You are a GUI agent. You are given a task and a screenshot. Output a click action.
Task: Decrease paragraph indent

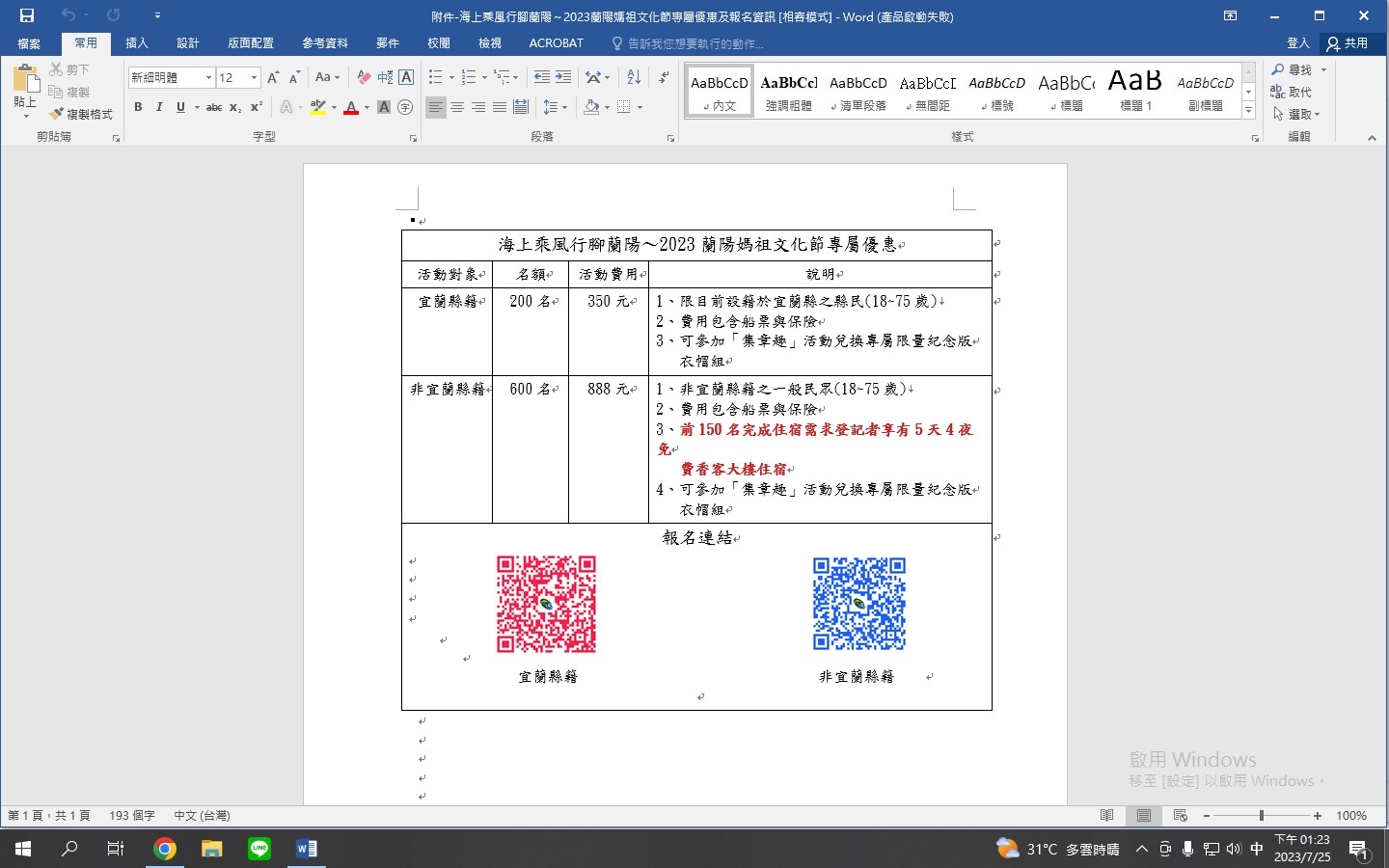(542, 77)
